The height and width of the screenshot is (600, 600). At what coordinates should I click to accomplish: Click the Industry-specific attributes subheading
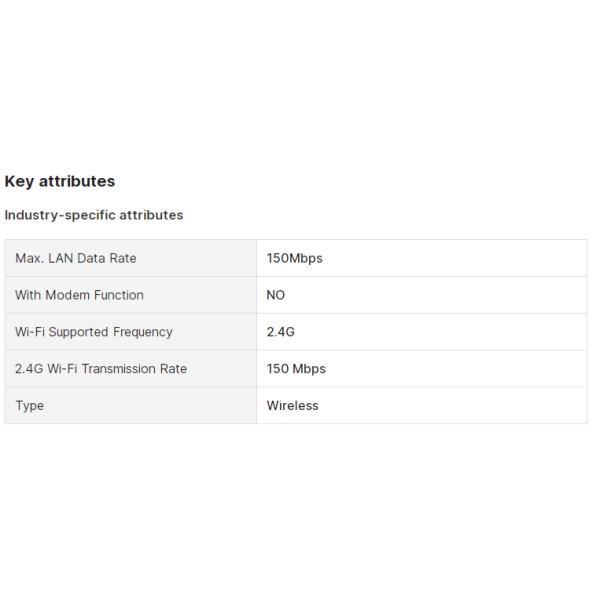[94, 215]
